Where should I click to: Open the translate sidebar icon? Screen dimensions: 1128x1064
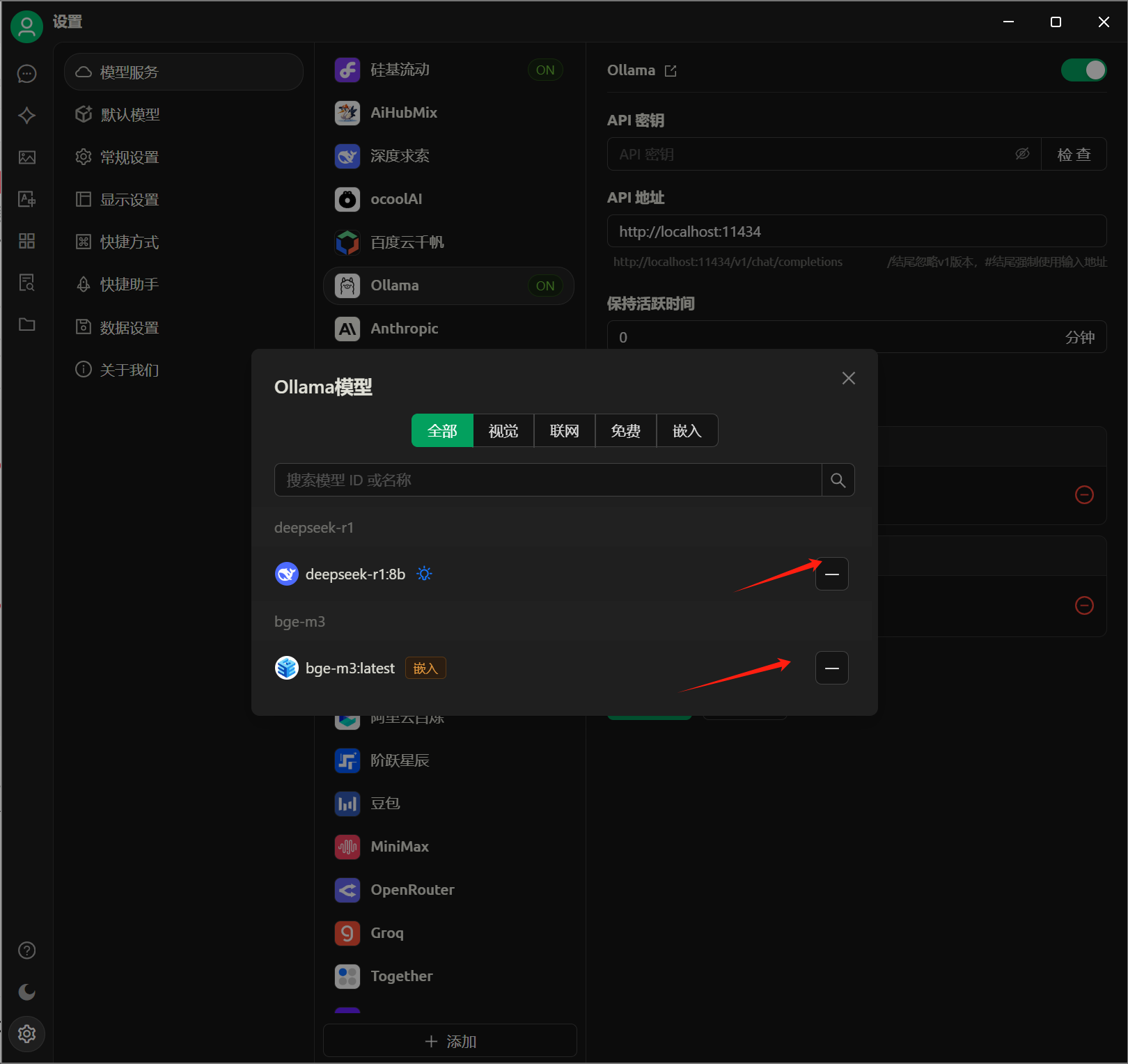26,199
